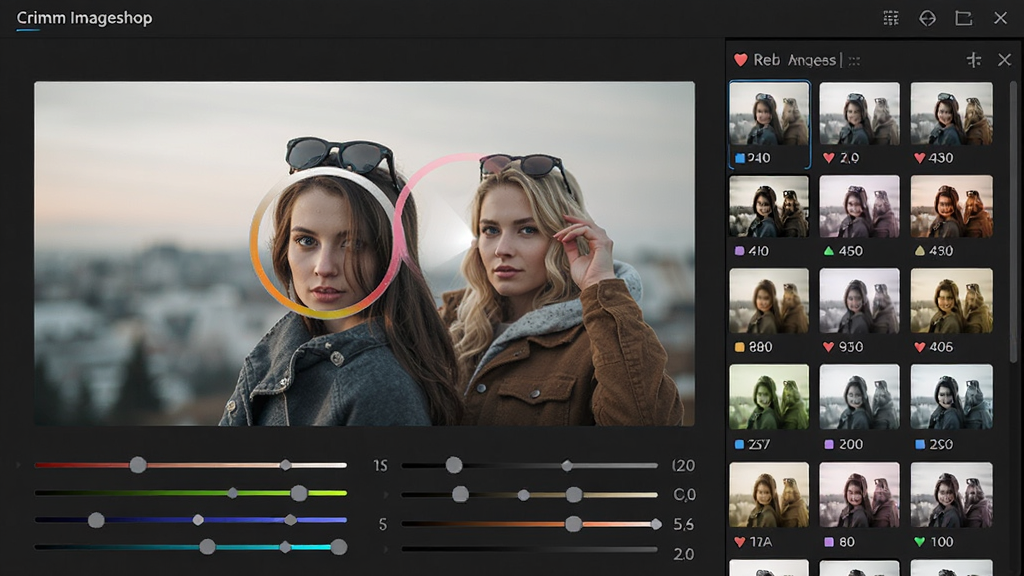Screen dimensions: 1024x576
Task: Toggle the heart favorite beside 2,0
Action: tap(829, 158)
